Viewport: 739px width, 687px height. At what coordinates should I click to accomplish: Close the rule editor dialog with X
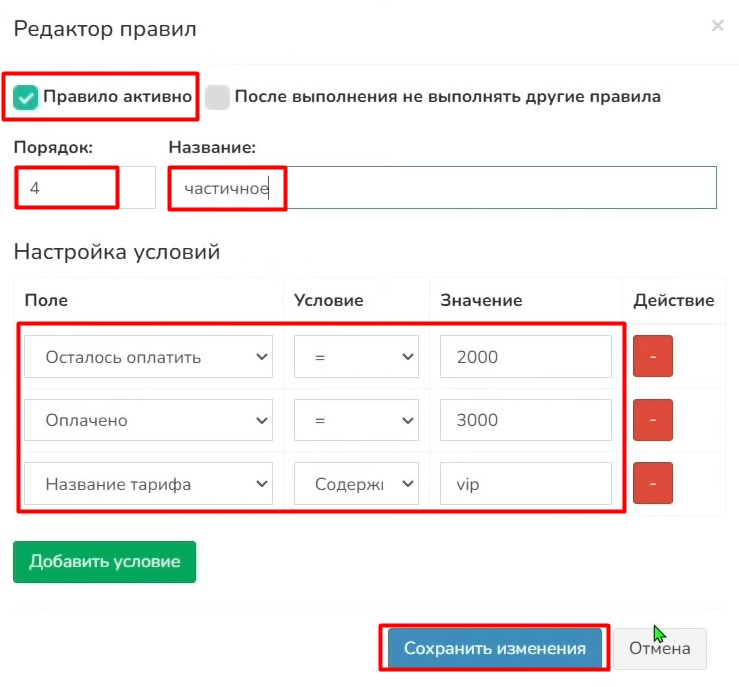tap(717, 27)
